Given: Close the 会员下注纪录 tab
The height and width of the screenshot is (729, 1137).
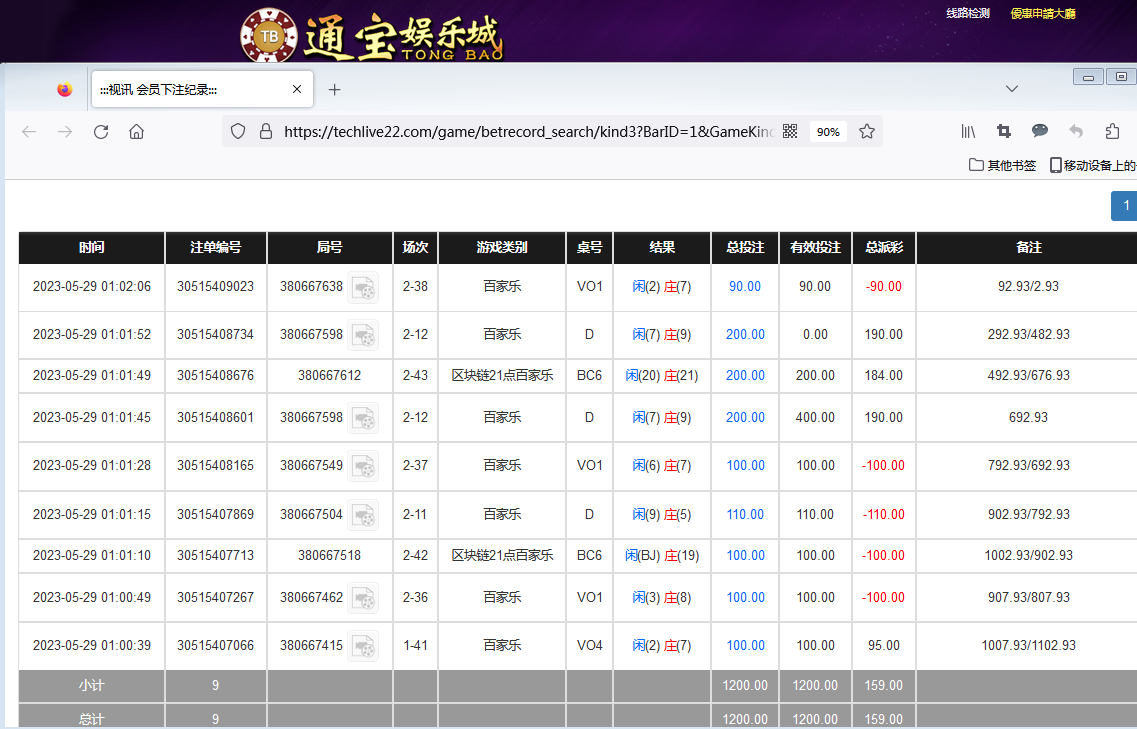Looking at the screenshot, I should 297,89.
